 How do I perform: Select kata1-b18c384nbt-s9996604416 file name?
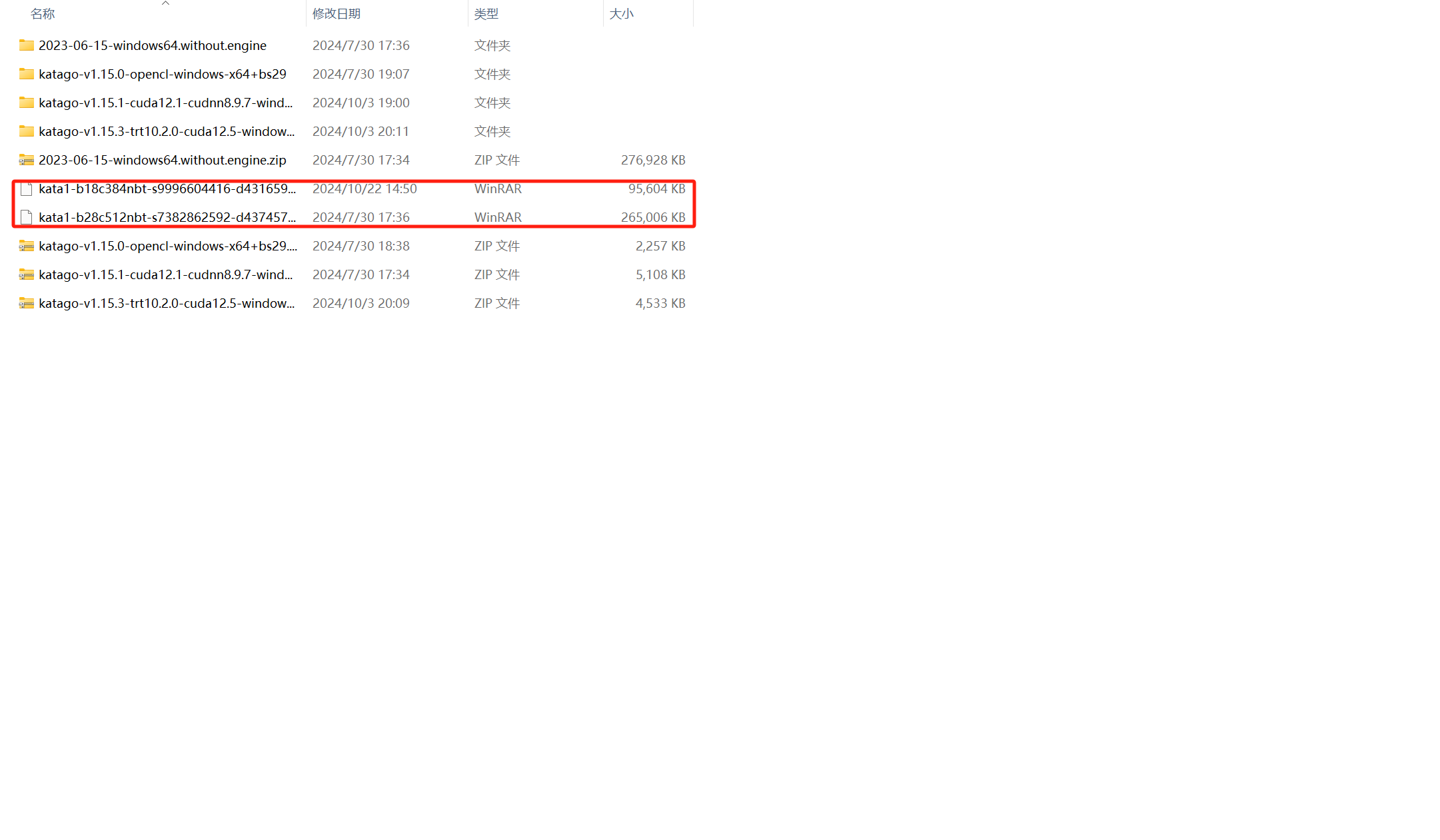point(167,189)
